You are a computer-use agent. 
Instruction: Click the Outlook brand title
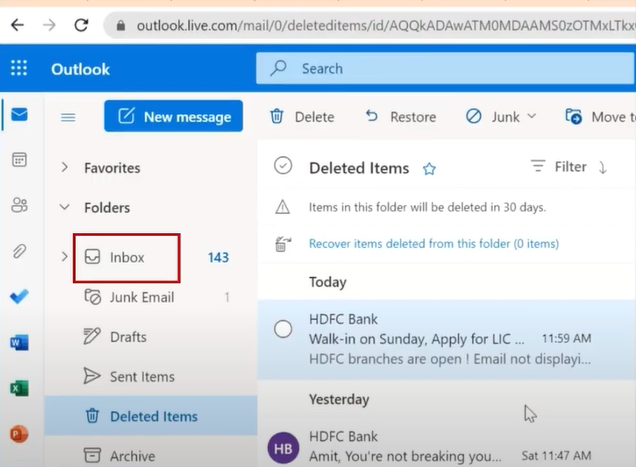(80, 69)
